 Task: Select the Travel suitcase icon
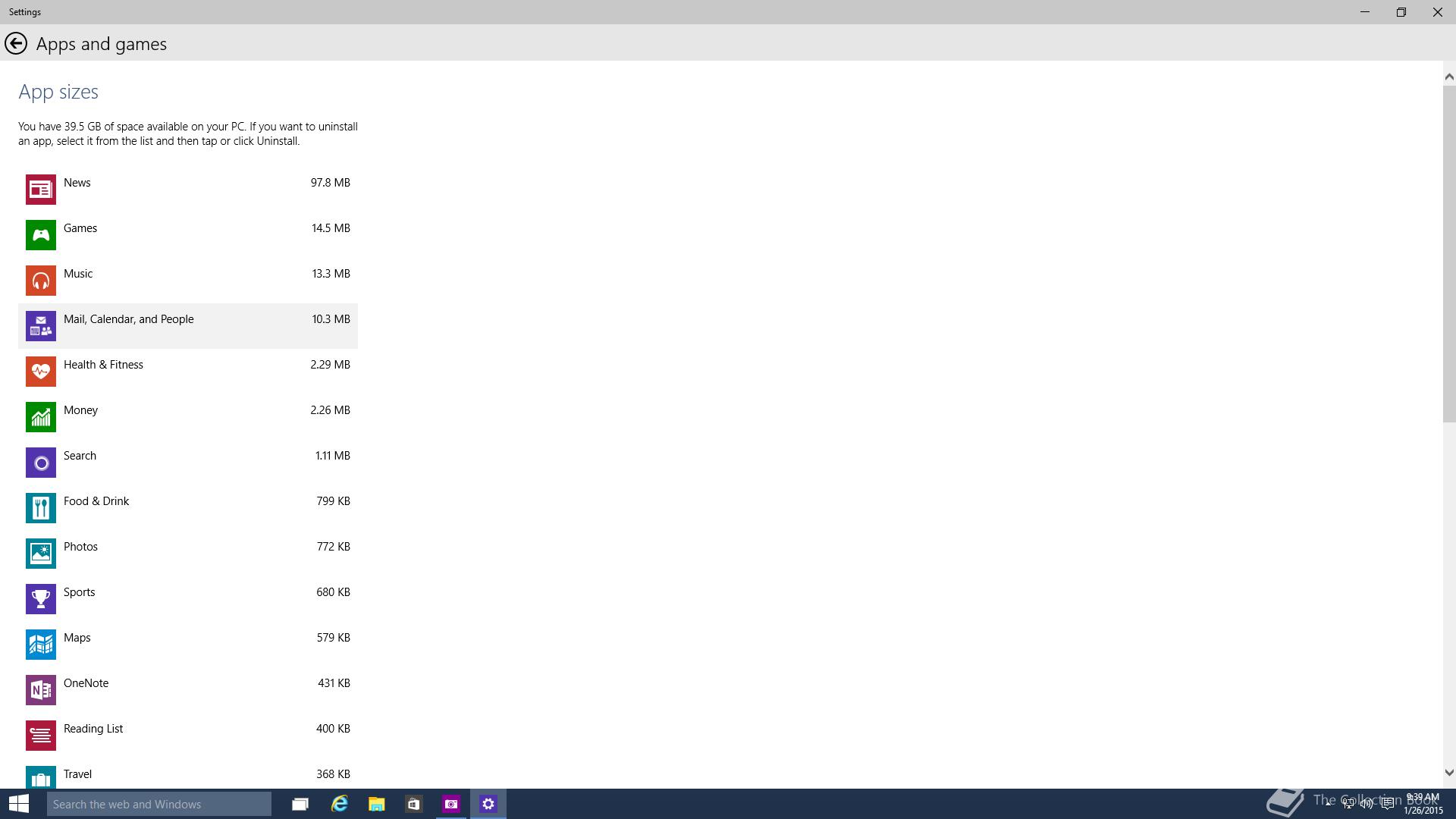tap(41, 777)
